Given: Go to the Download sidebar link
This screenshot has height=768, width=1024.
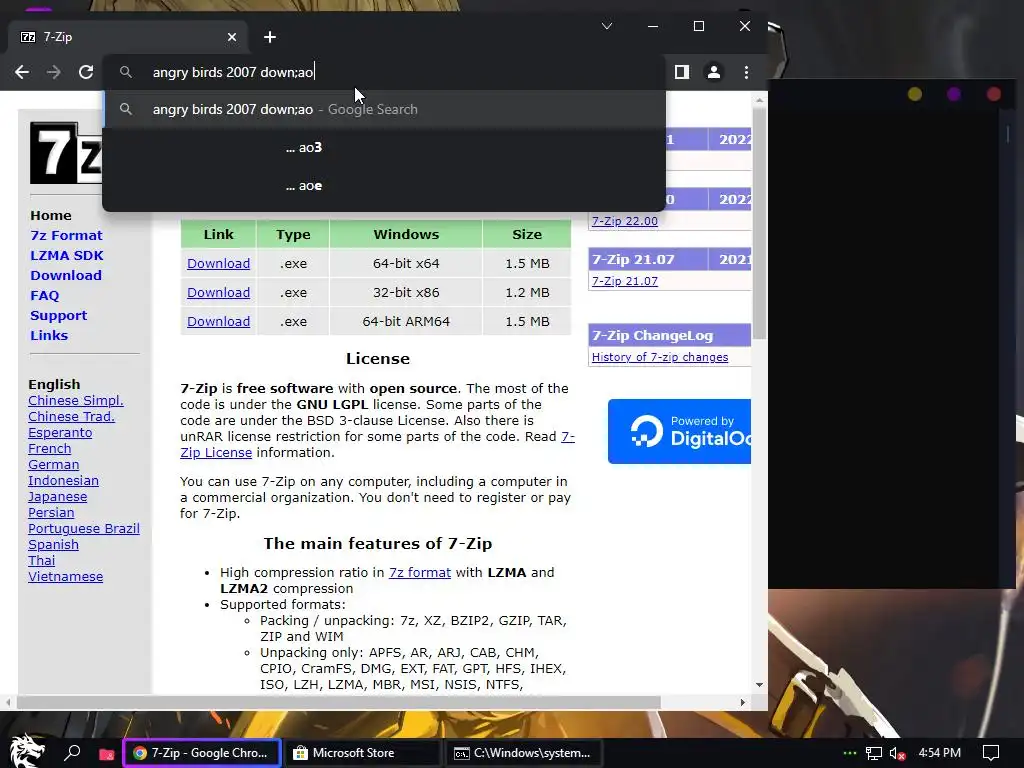Looking at the screenshot, I should click(x=66, y=276).
